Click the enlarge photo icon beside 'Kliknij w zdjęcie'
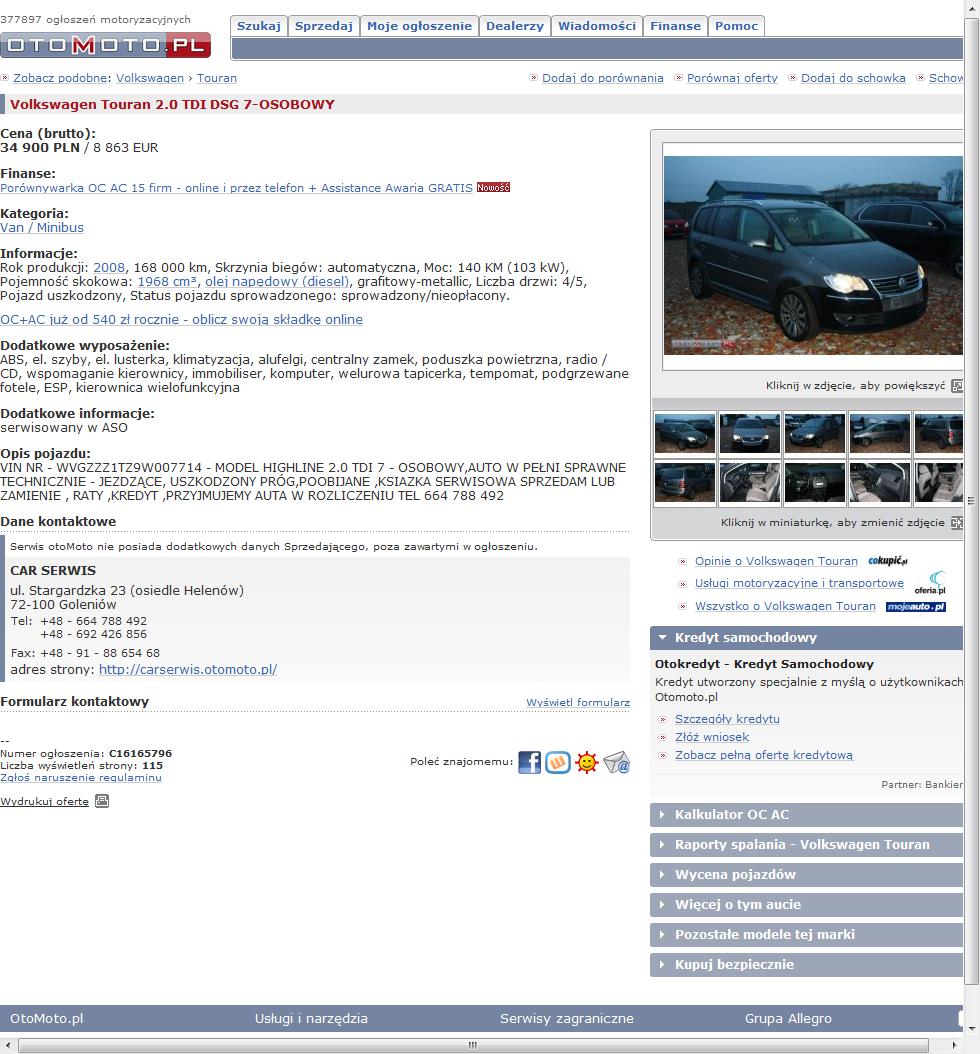 click(957, 386)
